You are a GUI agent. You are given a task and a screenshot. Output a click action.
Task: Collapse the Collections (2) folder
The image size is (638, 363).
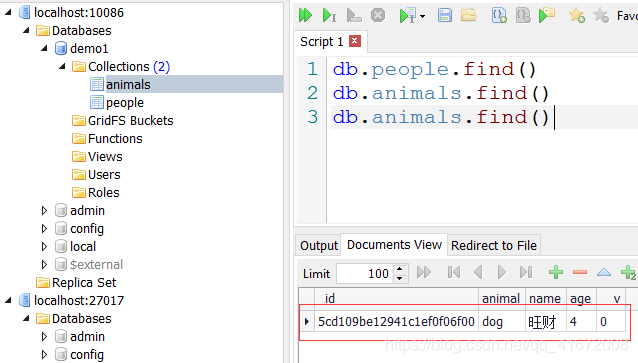[x=62, y=66]
